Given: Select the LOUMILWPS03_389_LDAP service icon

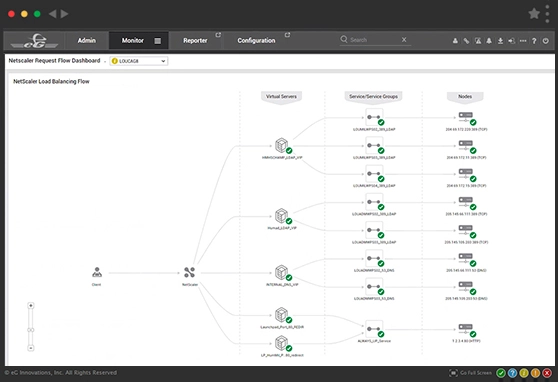Looking at the screenshot, I should click(x=374, y=145).
